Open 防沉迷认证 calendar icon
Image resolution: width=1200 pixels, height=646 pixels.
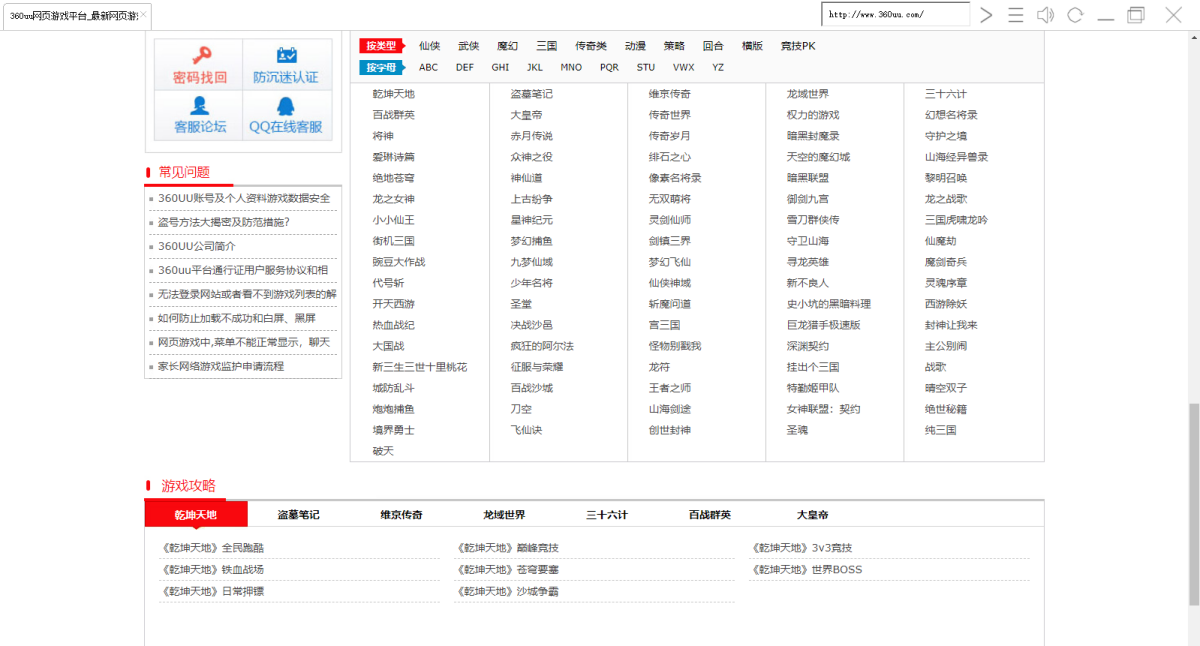[x=286, y=56]
